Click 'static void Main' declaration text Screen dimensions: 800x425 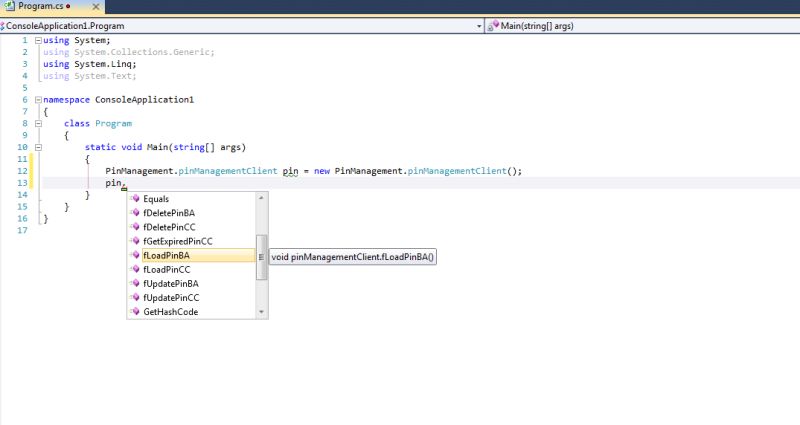(127, 147)
